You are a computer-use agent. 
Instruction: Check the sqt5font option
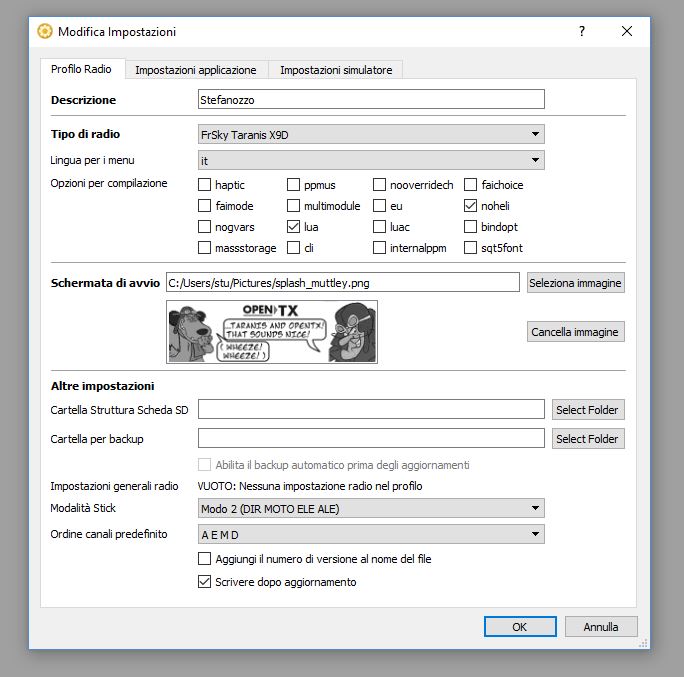coord(471,248)
